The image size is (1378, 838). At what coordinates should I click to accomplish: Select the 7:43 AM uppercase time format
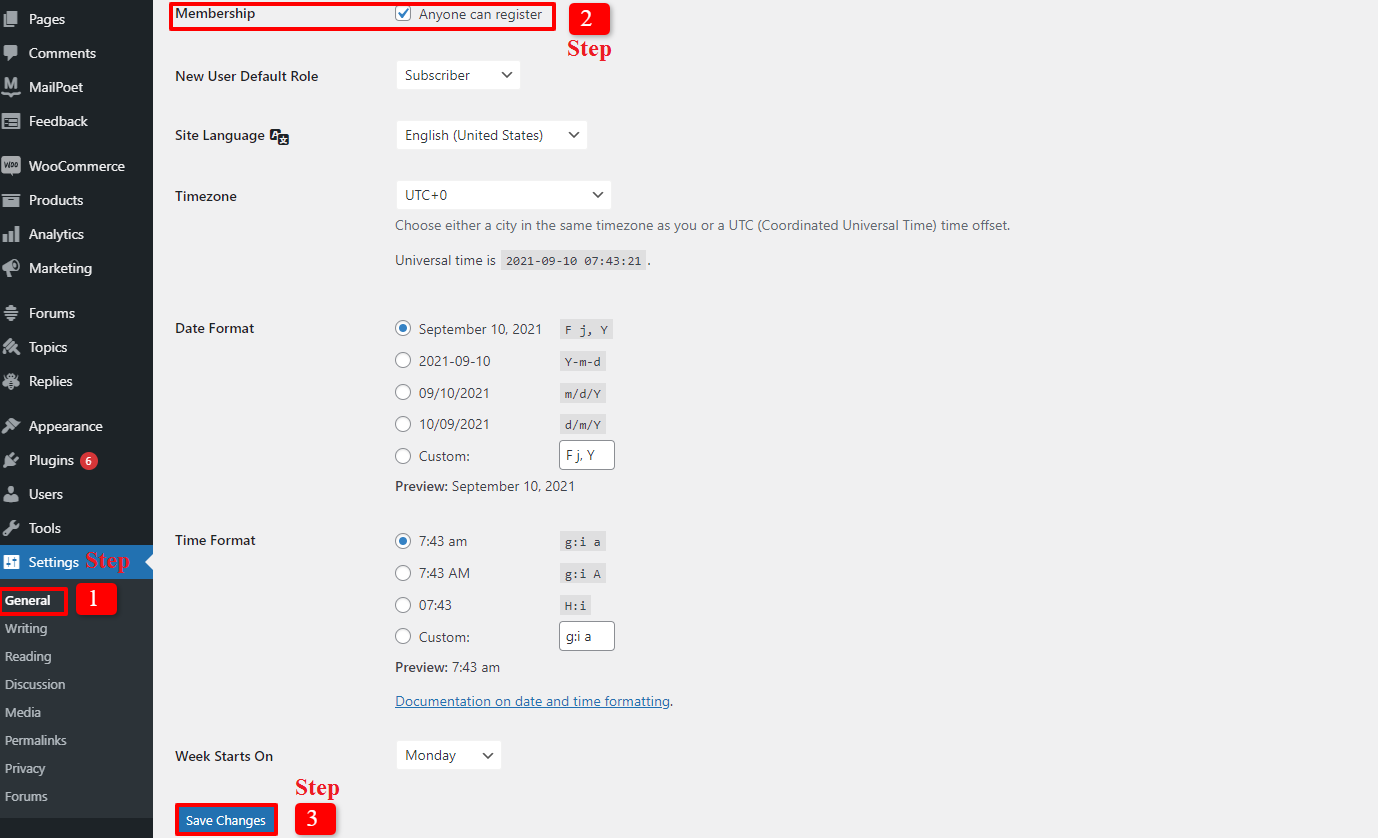403,573
